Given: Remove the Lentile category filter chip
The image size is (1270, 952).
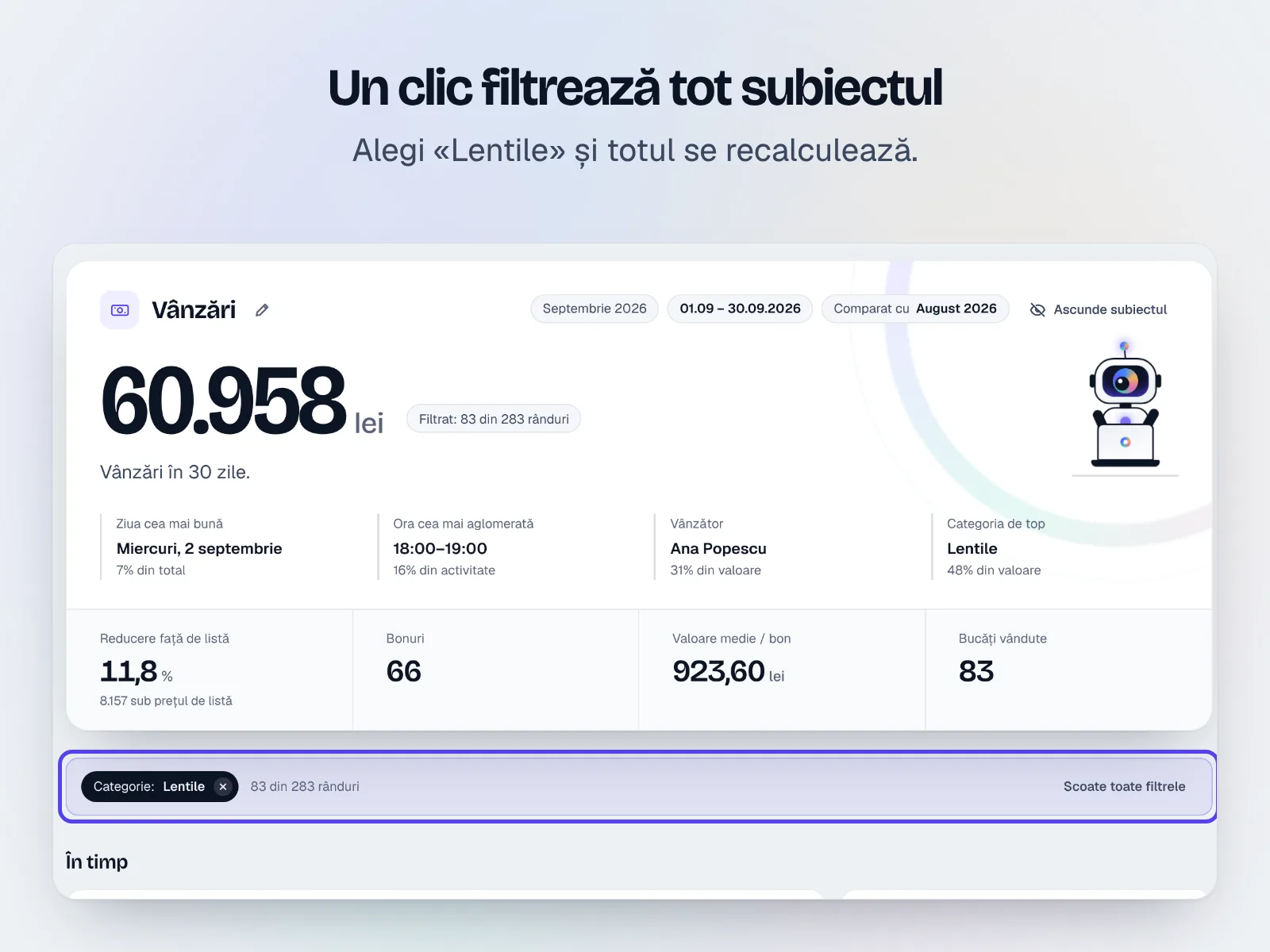Looking at the screenshot, I should [223, 787].
